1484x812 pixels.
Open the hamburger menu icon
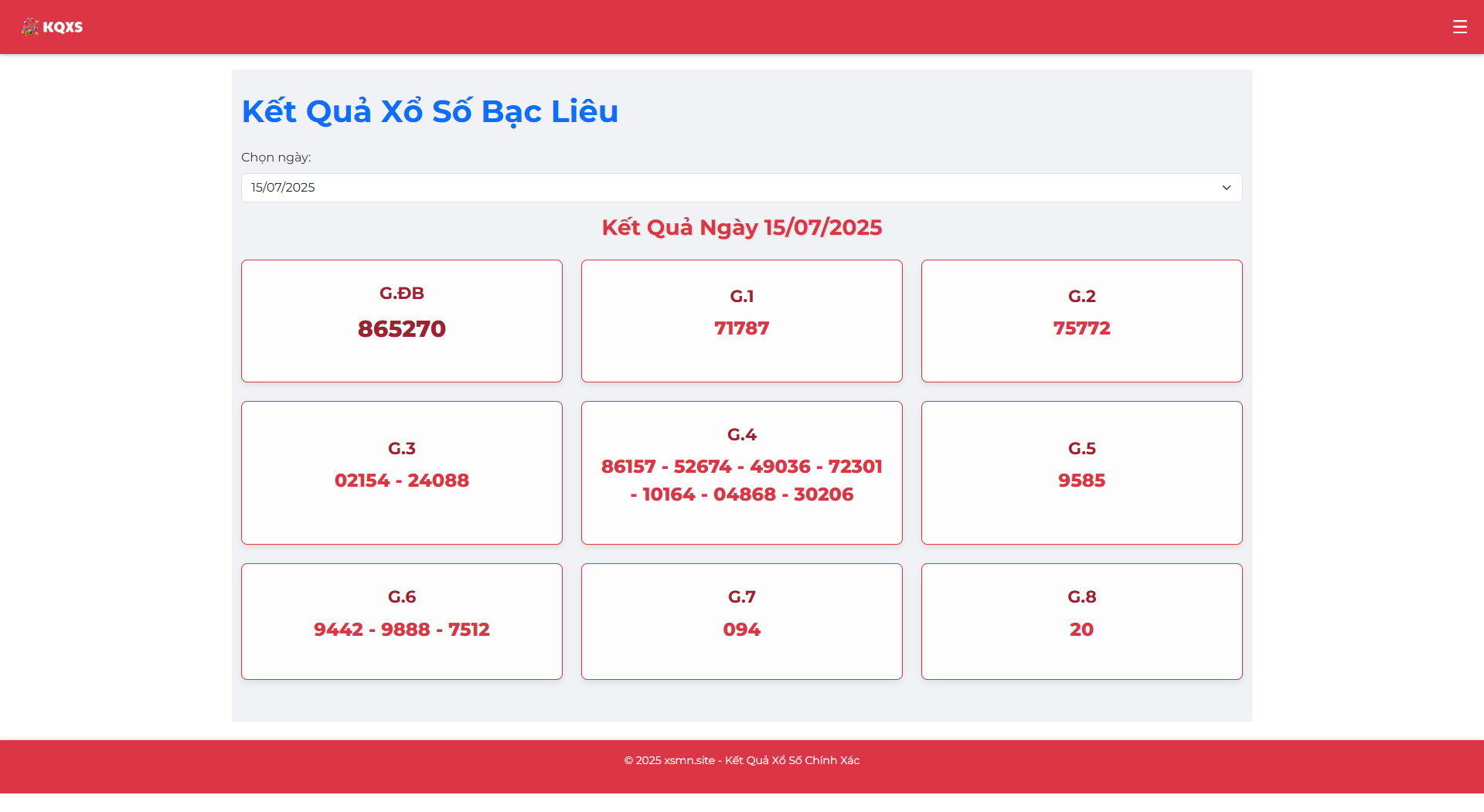1459,27
